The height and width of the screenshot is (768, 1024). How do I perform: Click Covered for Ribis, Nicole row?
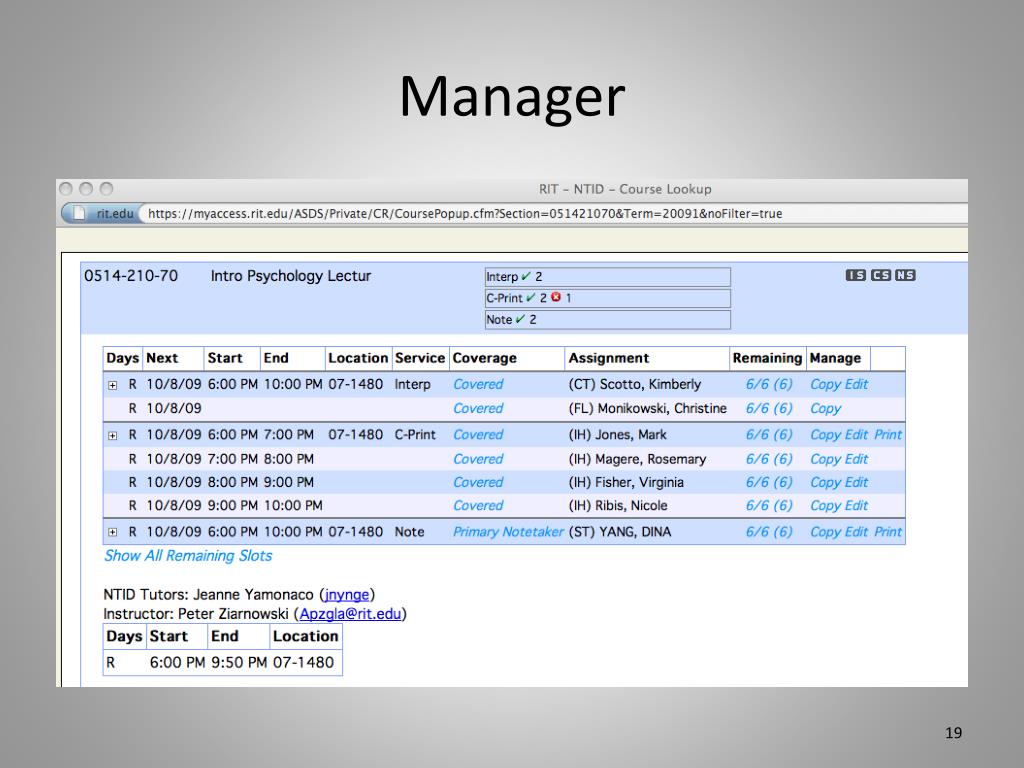[478, 505]
